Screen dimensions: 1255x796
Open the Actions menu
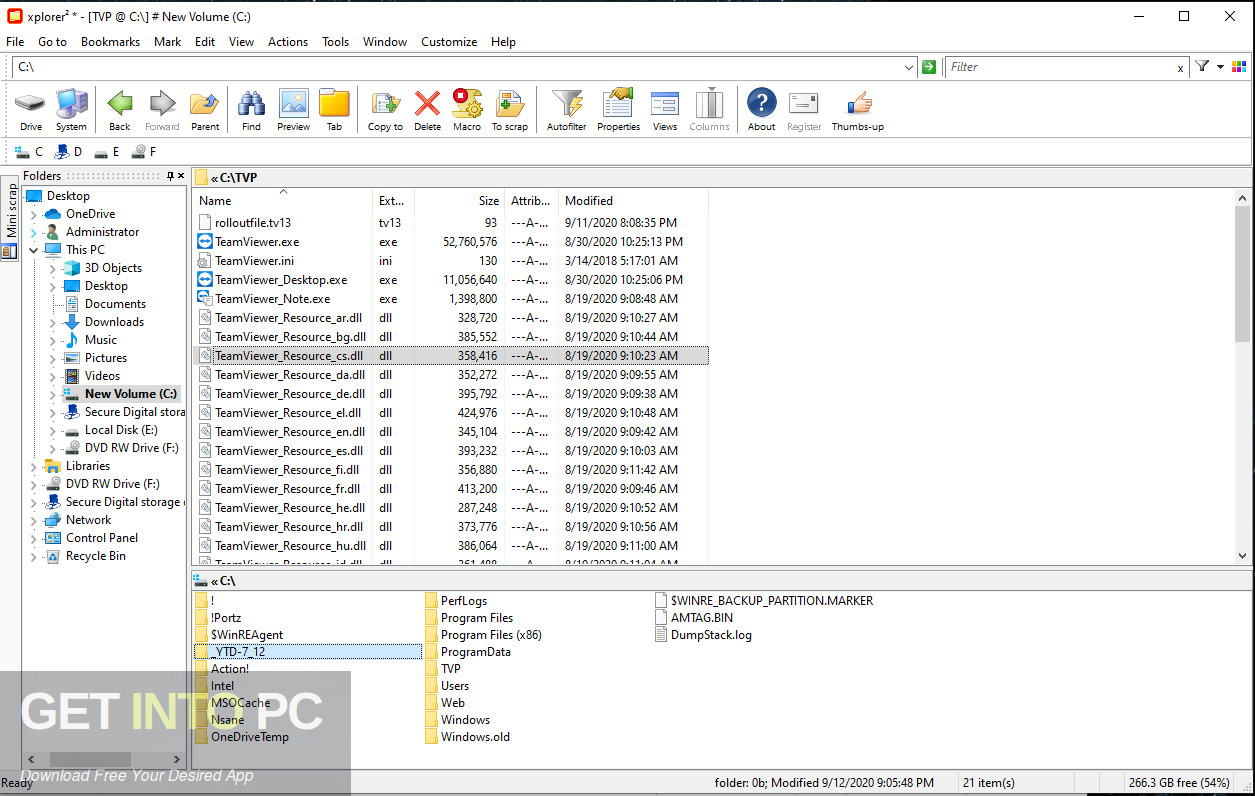pos(288,42)
